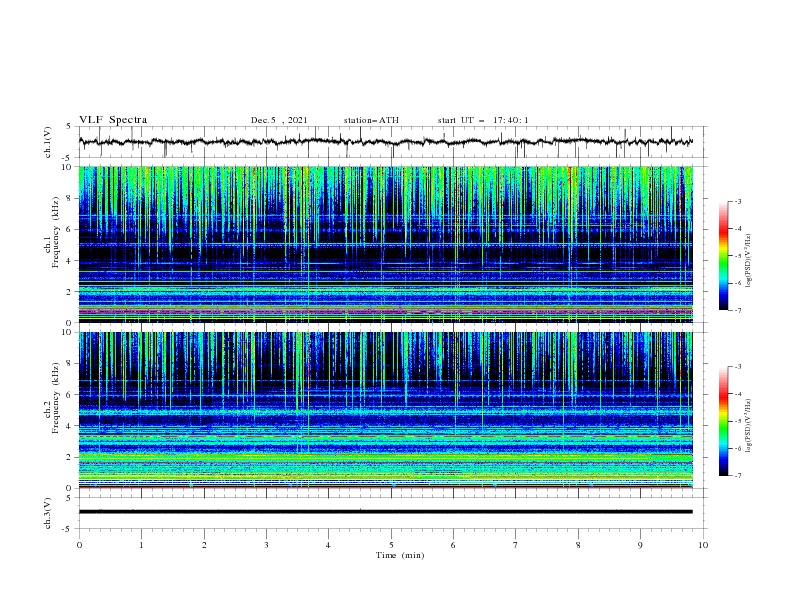Select the ch.2 "Frequency (kHz)" axis label
Viewport: 792px width, 612px height.
coord(56,398)
